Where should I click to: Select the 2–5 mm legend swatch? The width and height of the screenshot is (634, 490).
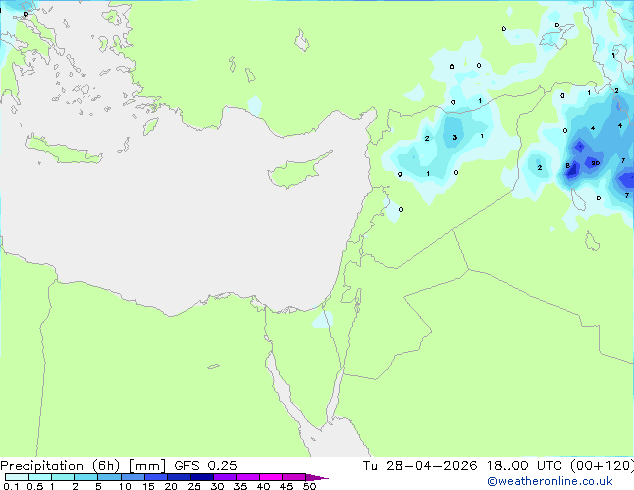coord(86,477)
